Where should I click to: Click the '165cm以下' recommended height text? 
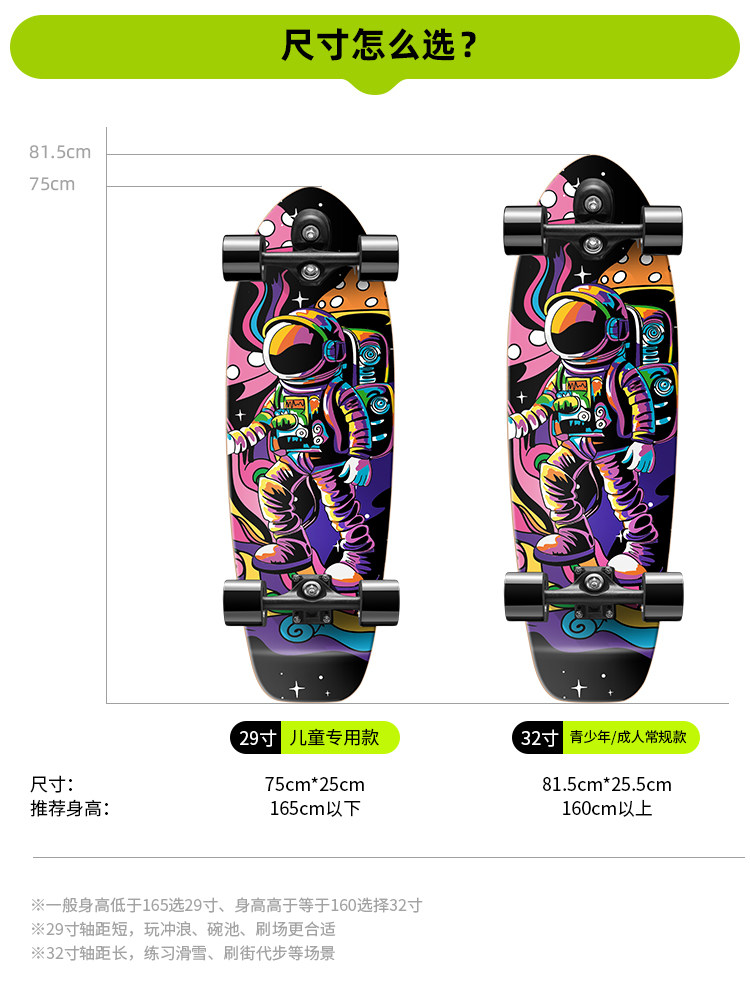(x=315, y=809)
